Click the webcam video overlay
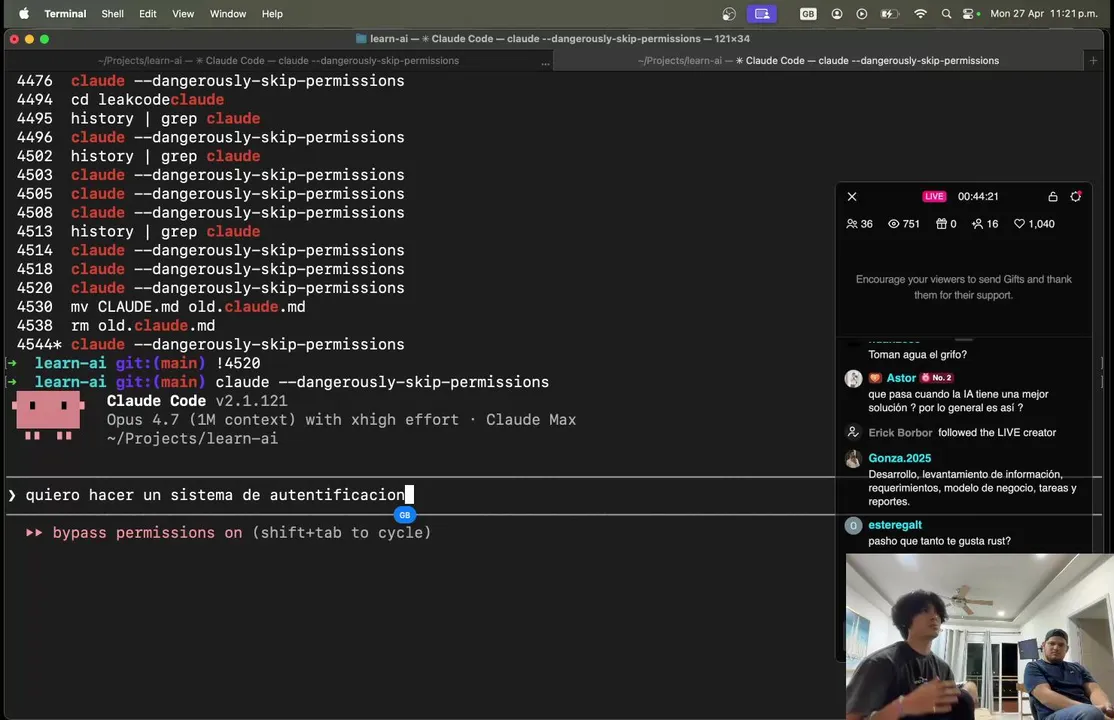1114x720 pixels. coord(980,637)
